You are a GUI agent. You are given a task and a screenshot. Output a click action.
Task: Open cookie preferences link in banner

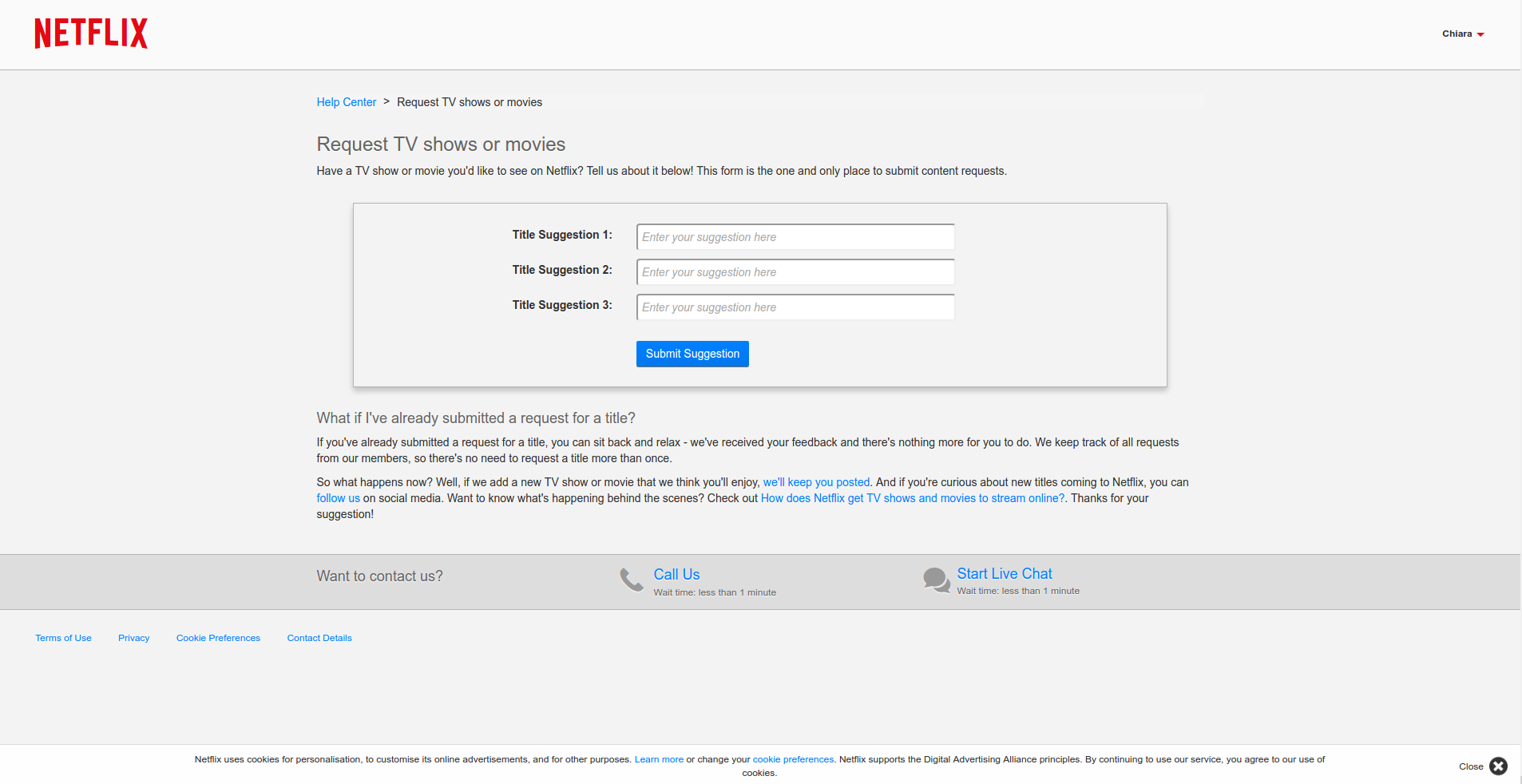click(793, 759)
